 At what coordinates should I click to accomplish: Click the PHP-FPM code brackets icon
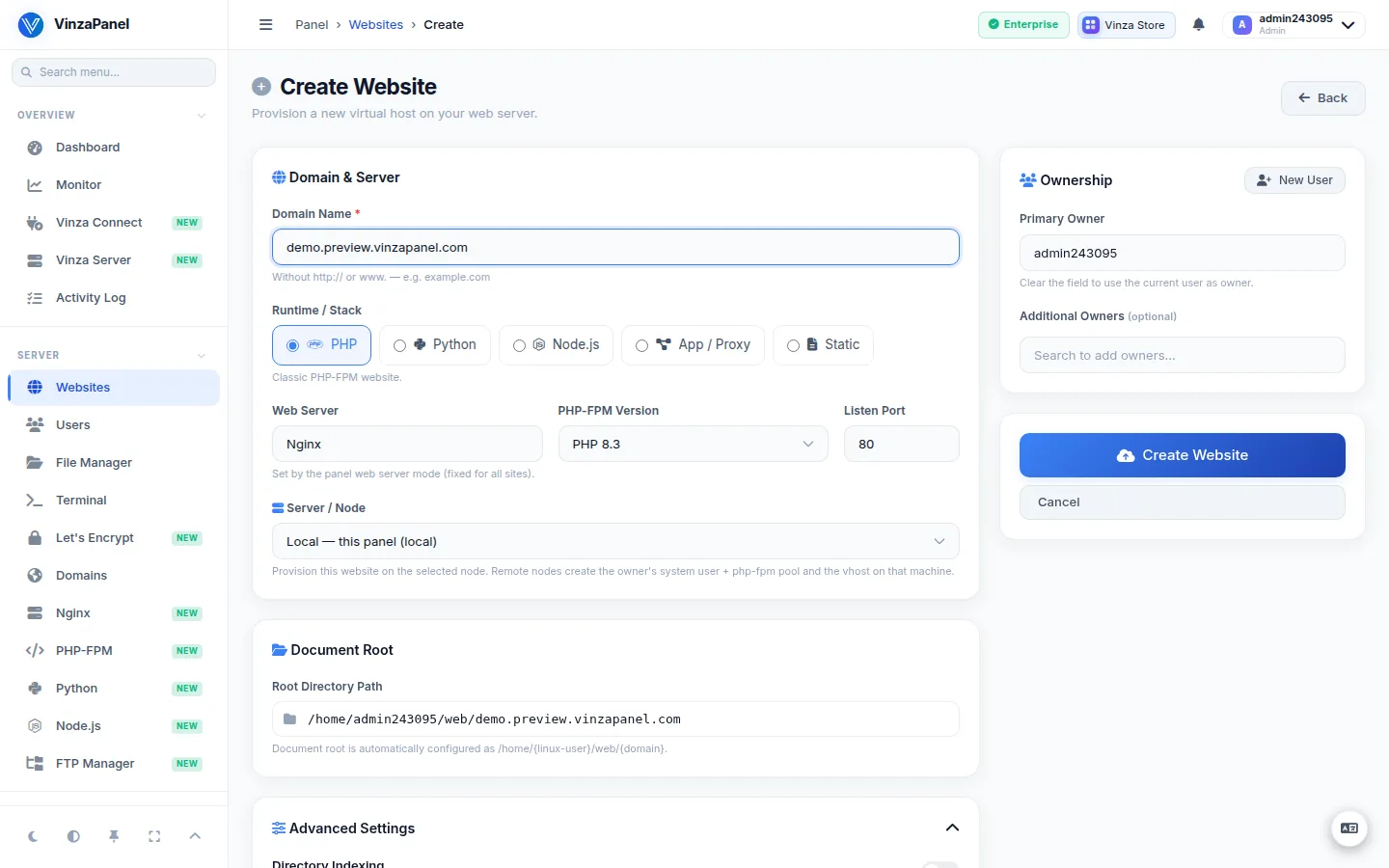point(35,650)
